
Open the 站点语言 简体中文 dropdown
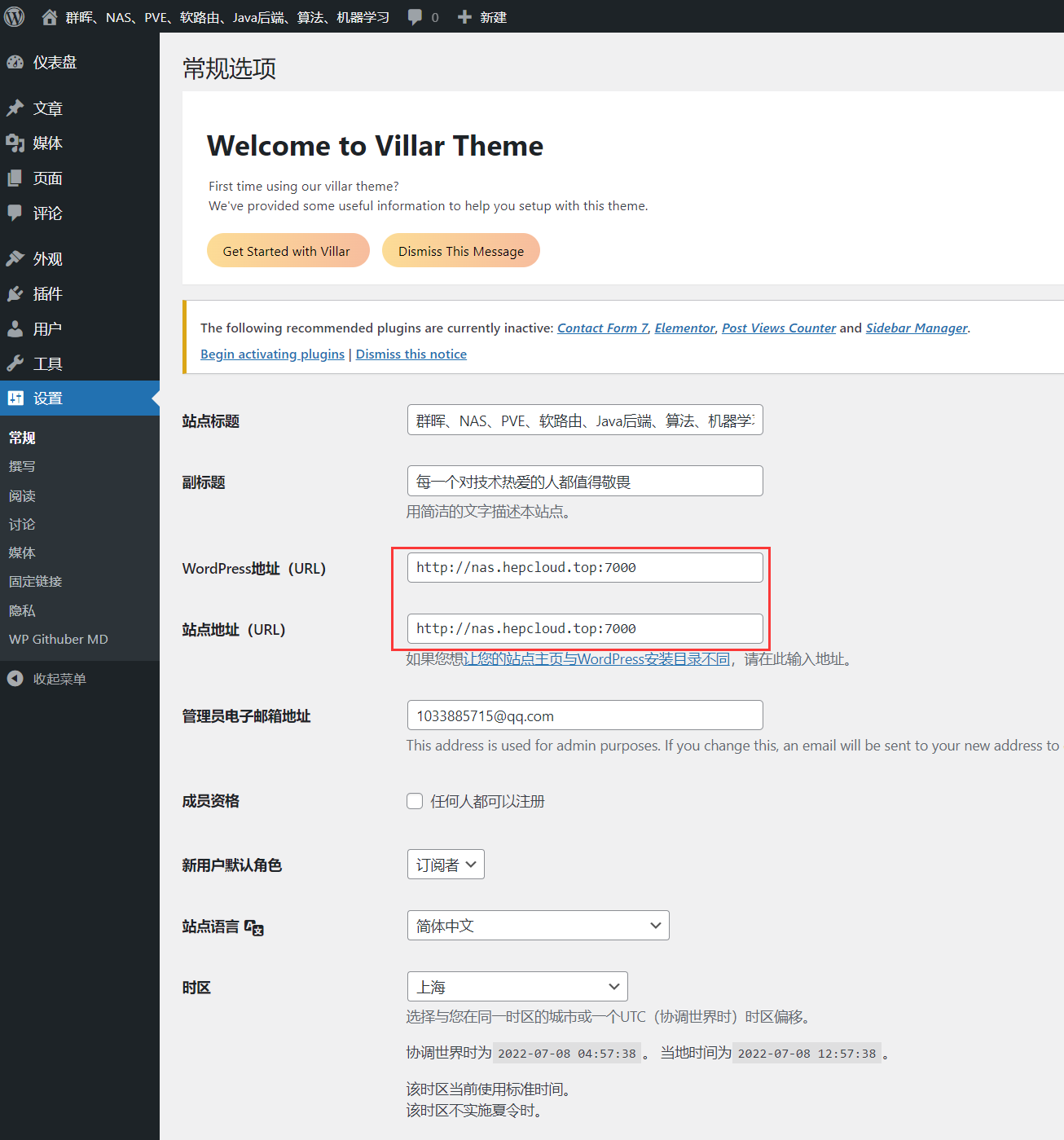coord(539,926)
